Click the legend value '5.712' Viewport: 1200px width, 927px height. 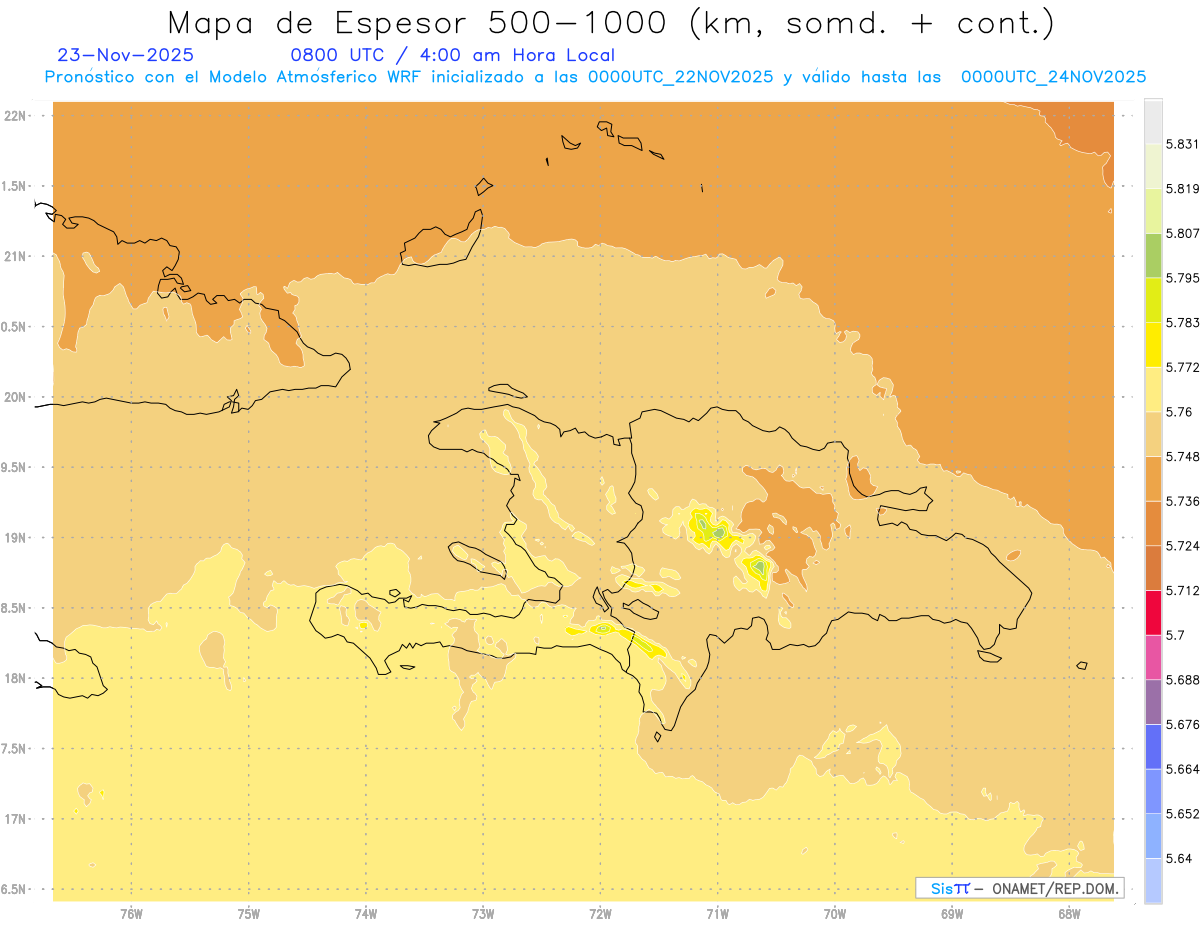(1182, 590)
